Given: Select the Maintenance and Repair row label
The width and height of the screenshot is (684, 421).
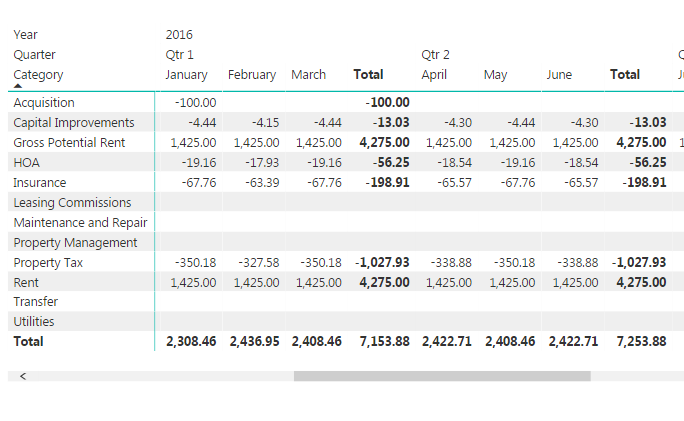Looking at the screenshot, I should [80, 222].
